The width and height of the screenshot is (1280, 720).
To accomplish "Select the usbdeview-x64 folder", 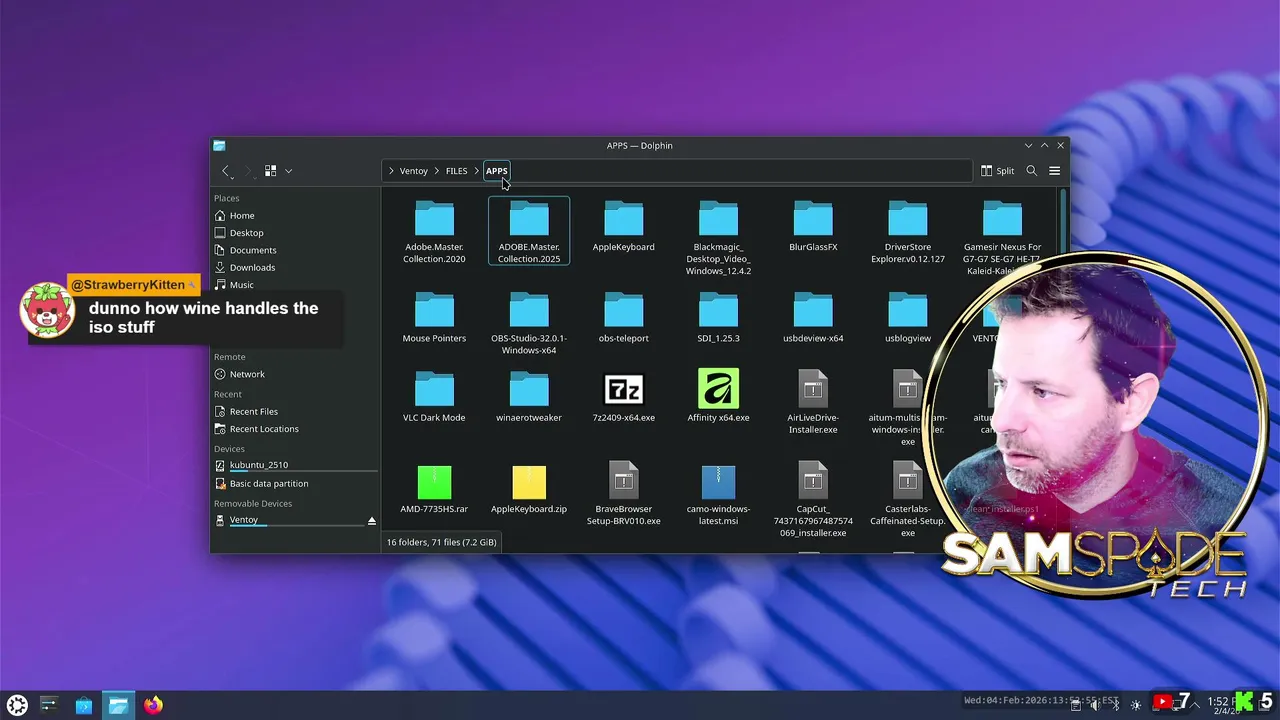I will point(813,318).
